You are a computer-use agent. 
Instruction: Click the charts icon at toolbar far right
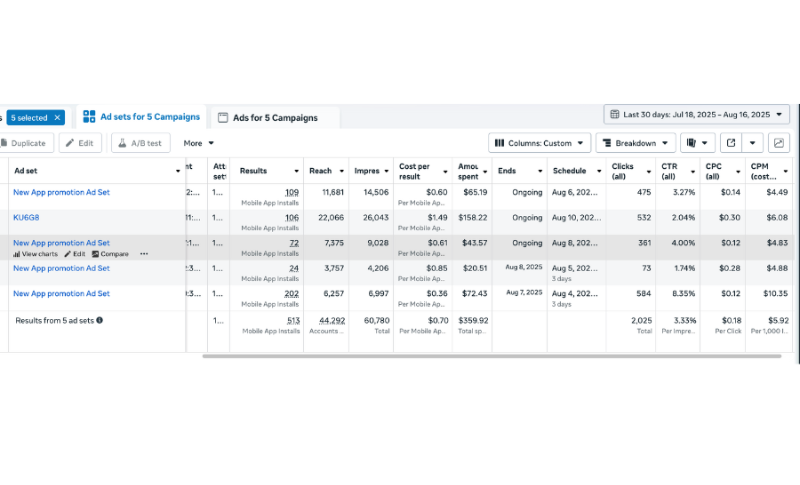[x=779, y=143]
